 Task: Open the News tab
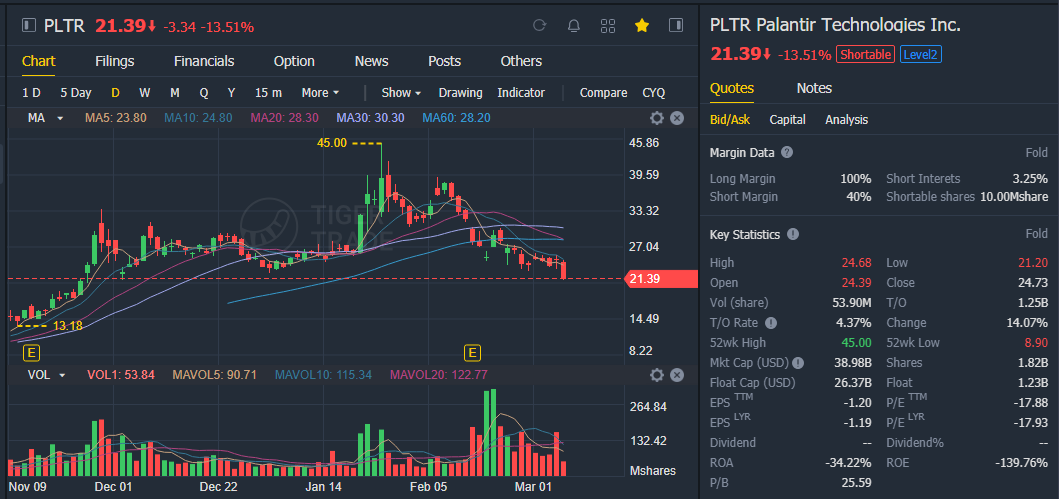tap(371, 61)
